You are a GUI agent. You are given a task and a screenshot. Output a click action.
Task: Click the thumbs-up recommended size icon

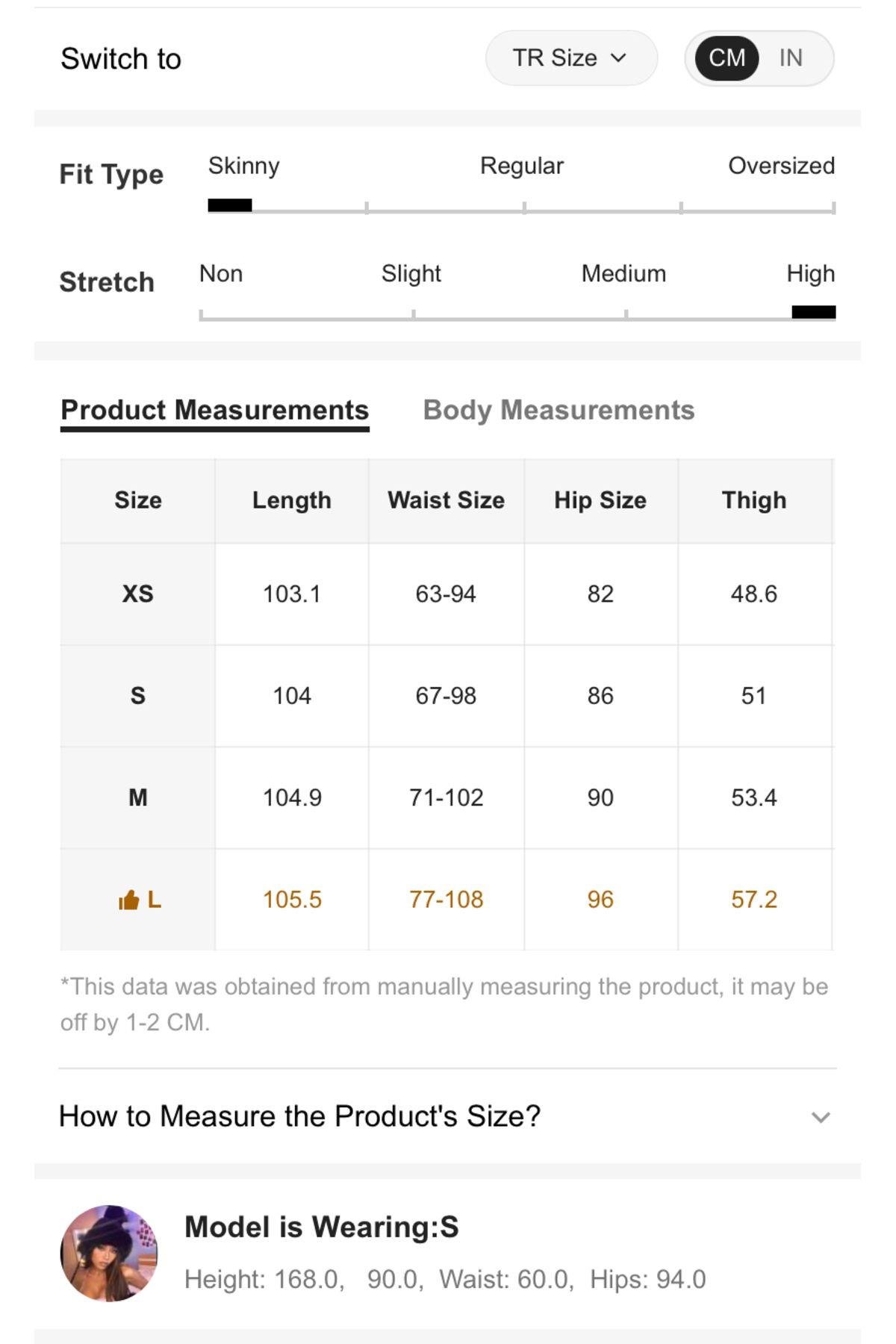(129, 900)
